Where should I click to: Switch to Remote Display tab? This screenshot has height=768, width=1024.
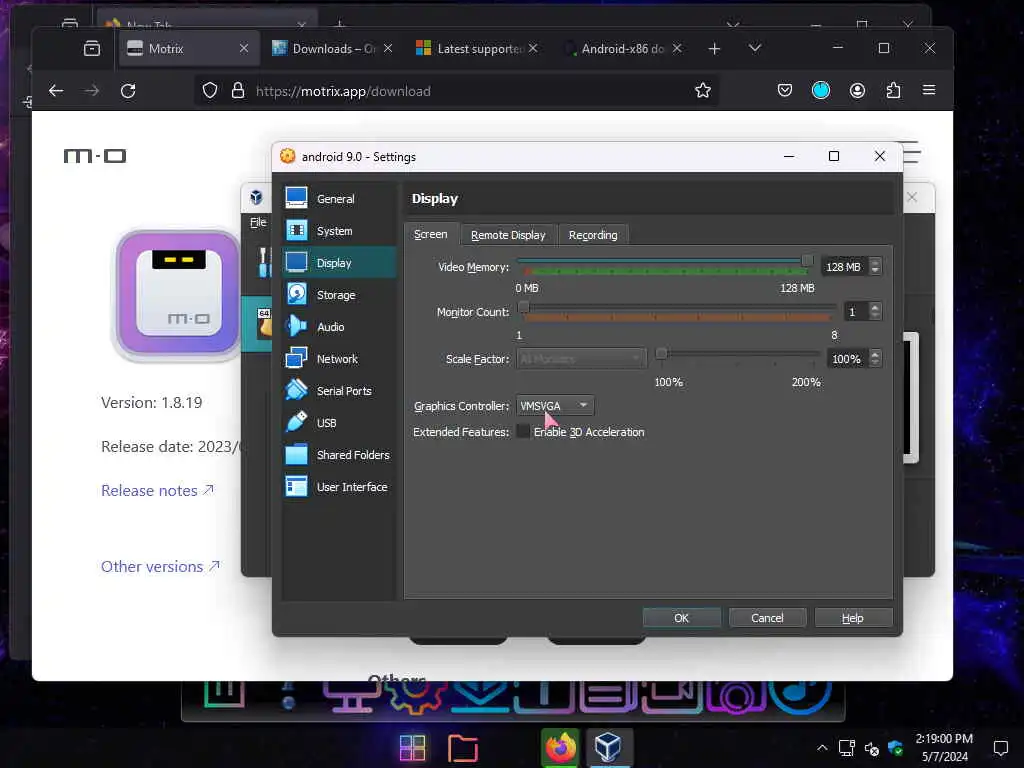click(508, 235)
